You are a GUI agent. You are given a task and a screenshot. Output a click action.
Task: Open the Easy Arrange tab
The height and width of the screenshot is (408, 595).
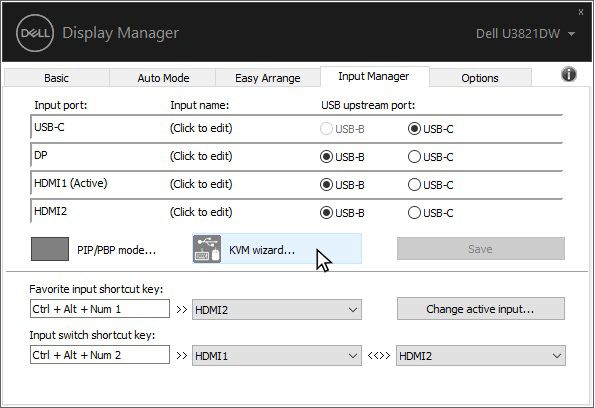(x=268, y=78)
